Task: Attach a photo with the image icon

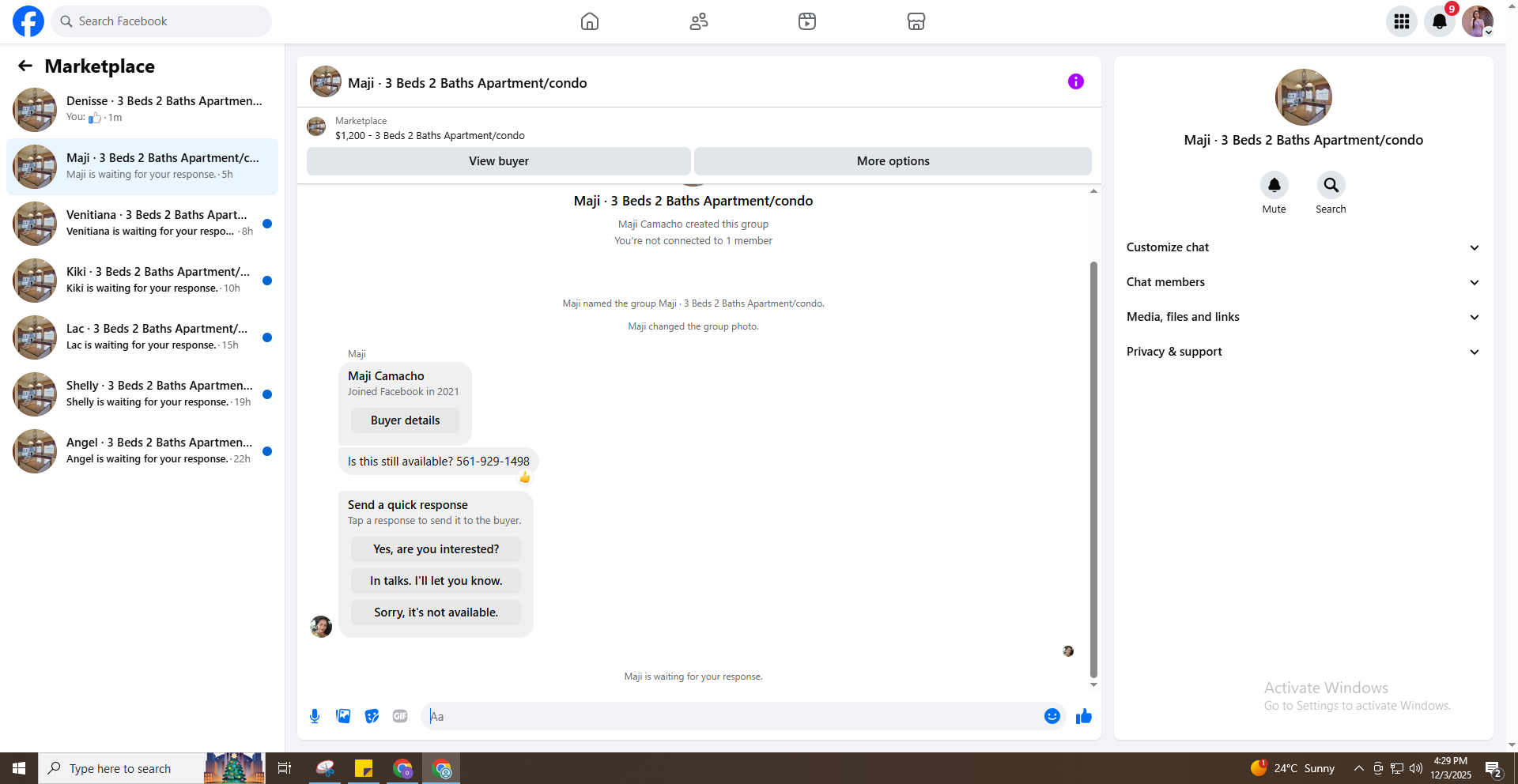Action: pos(343,716)
